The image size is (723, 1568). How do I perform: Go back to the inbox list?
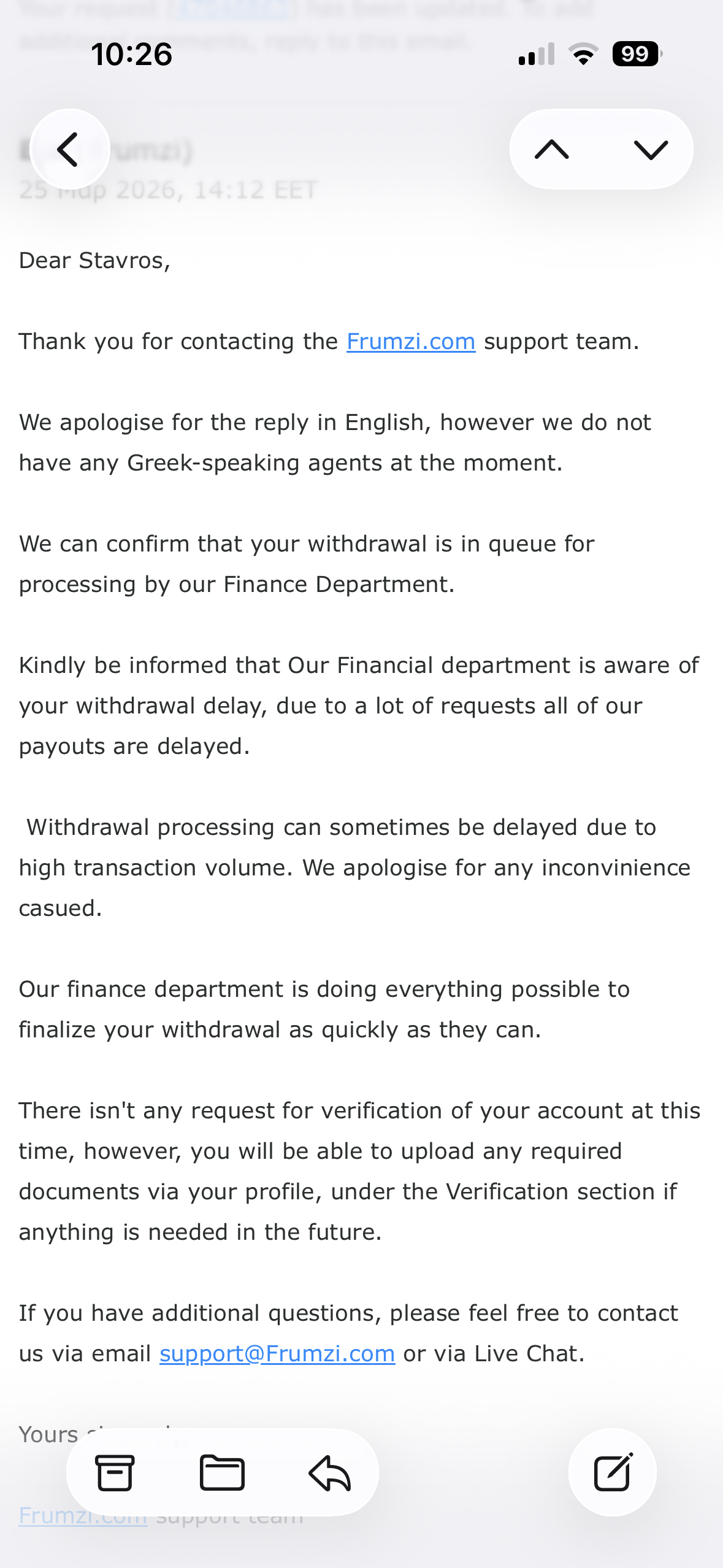pyautogui.click(x=69, y=149)
